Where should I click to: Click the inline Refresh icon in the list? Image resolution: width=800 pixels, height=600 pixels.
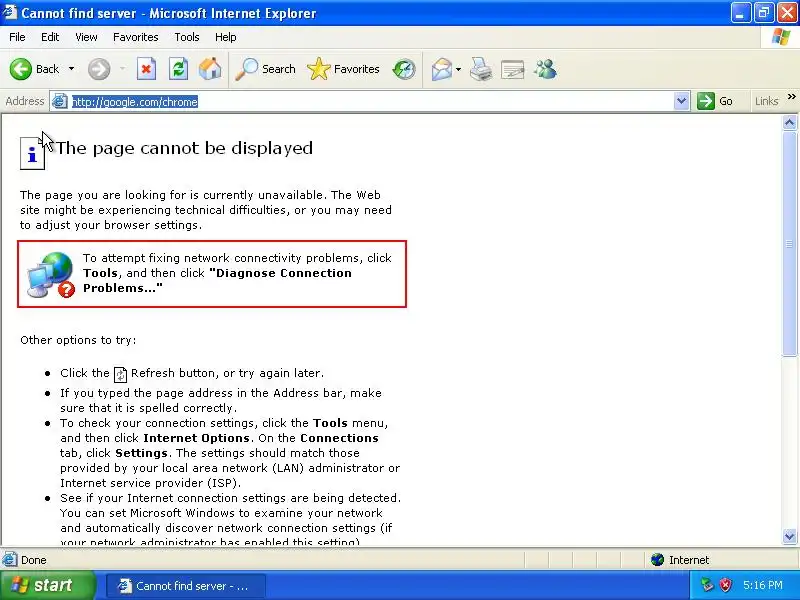pyautogui.click(x=120, y=374)
